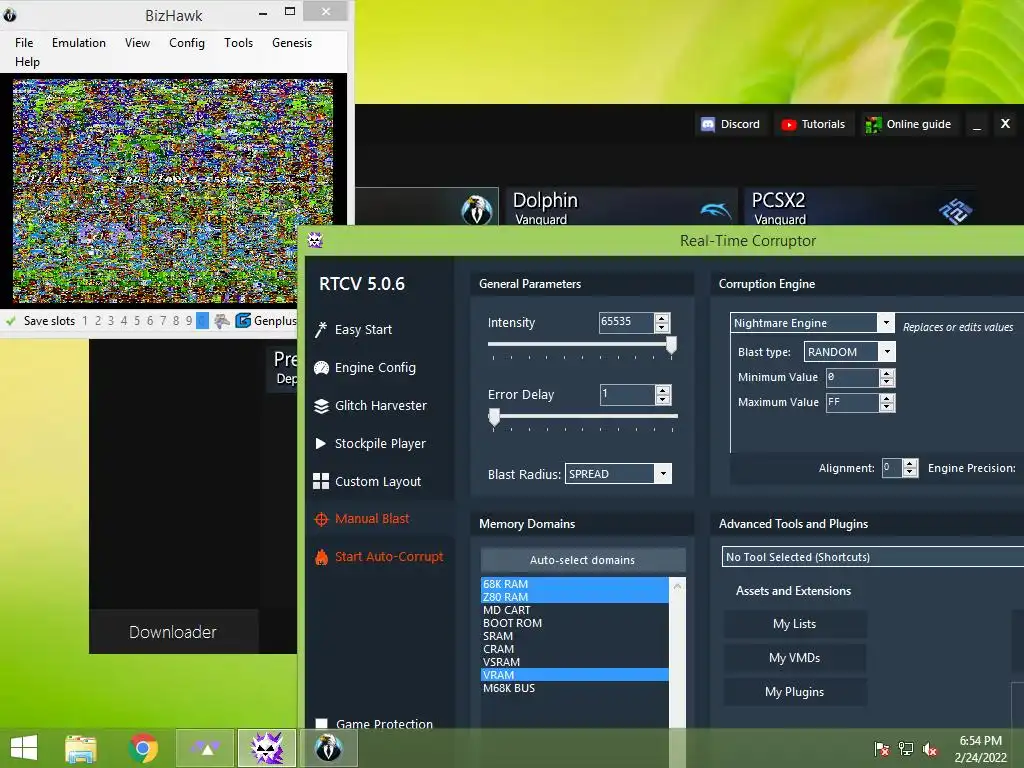Open the View menu in BizHawk
Image resolution: width=1024 pixels, height=768 pixels.
click(137, 43)
